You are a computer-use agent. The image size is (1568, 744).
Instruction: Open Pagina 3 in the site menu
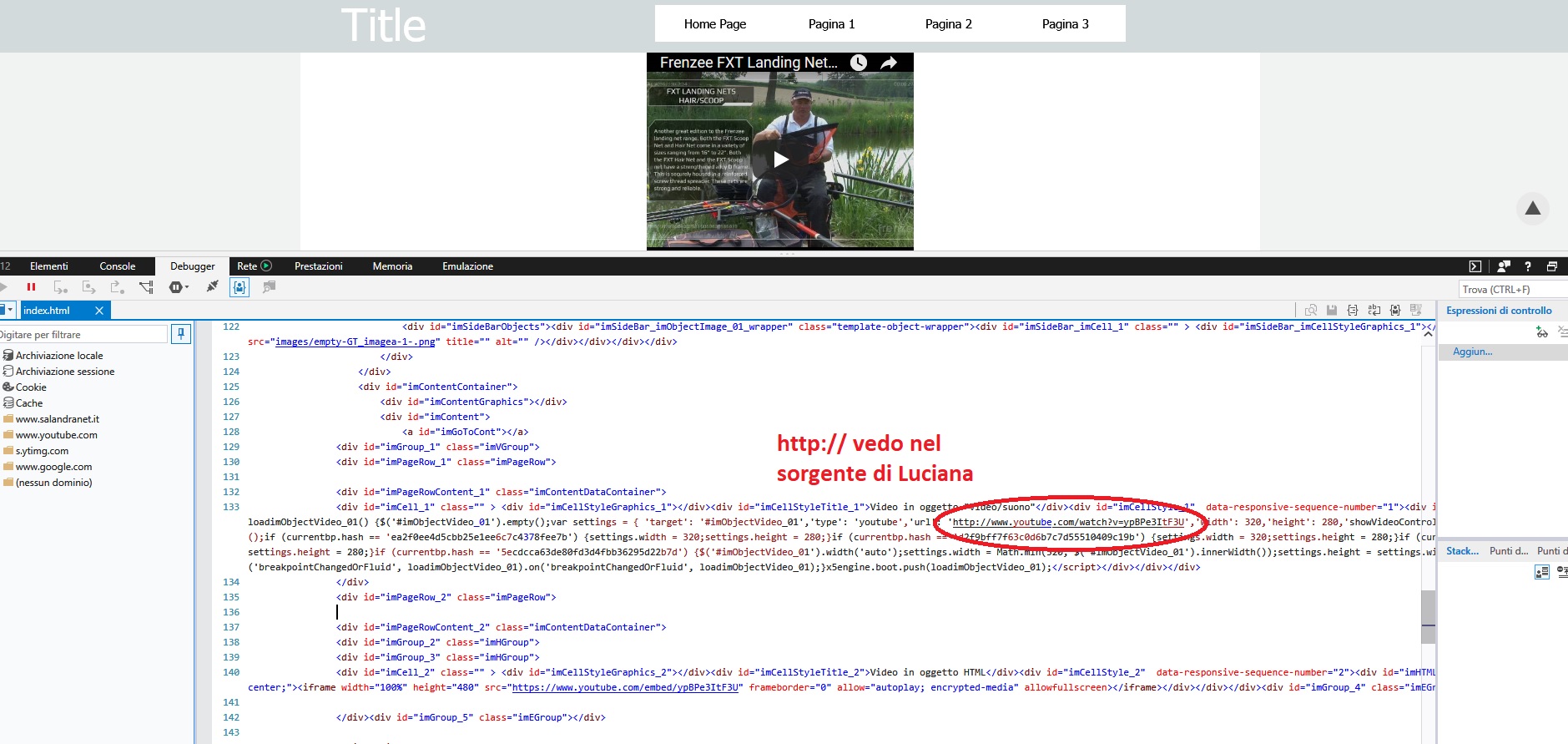point(1066,24)
